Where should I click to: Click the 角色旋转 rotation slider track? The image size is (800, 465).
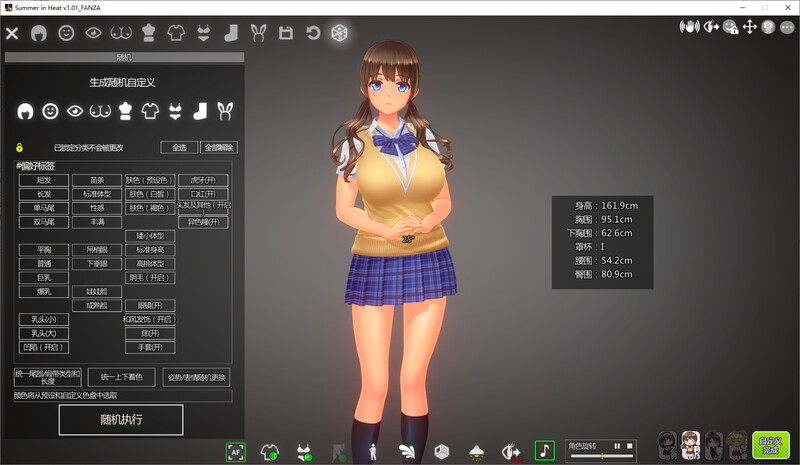(602, 456)
